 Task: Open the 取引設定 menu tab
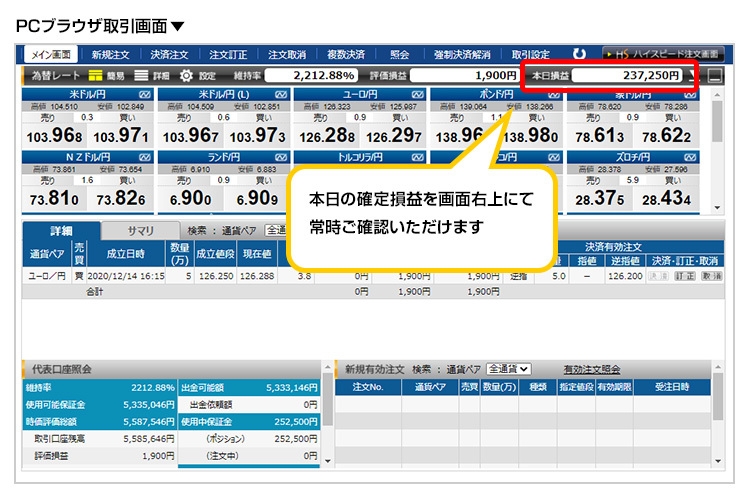530,54
